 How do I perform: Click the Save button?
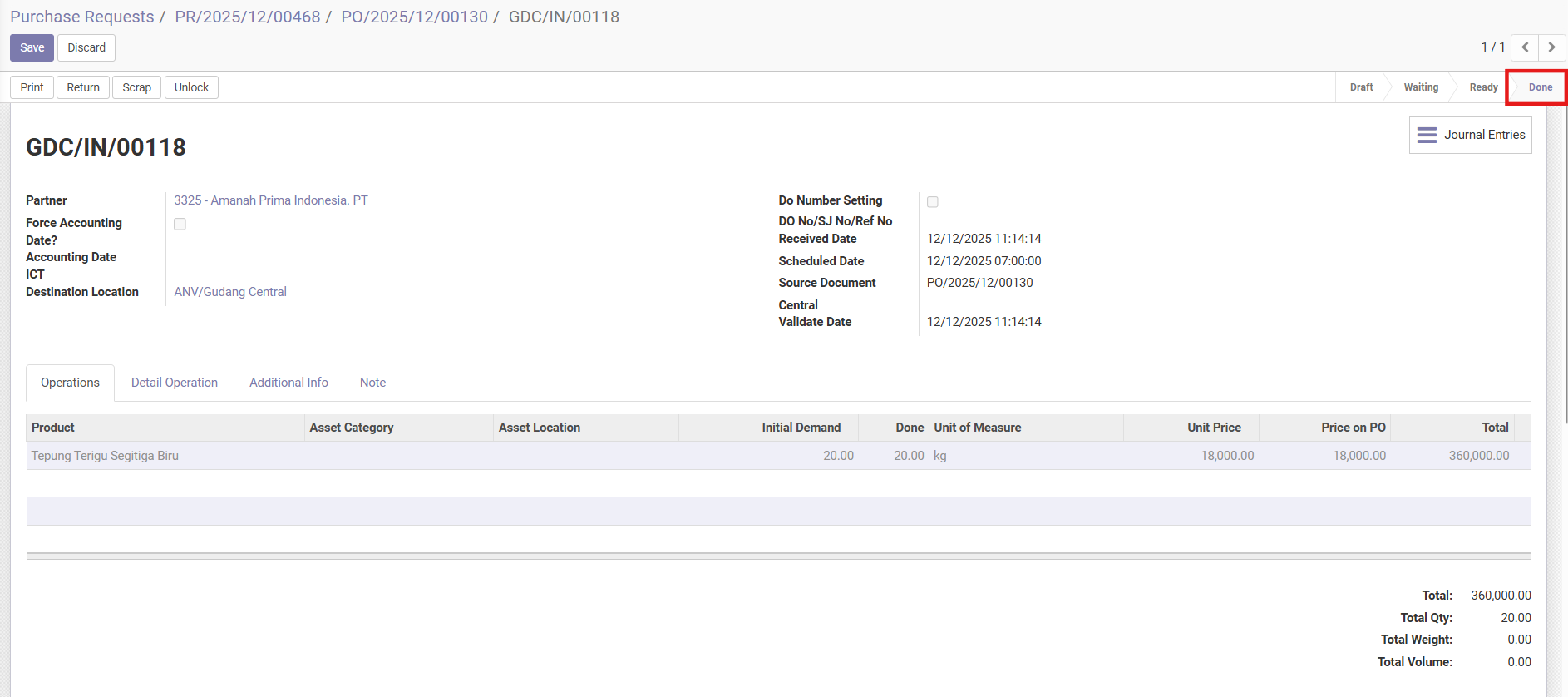32,47
